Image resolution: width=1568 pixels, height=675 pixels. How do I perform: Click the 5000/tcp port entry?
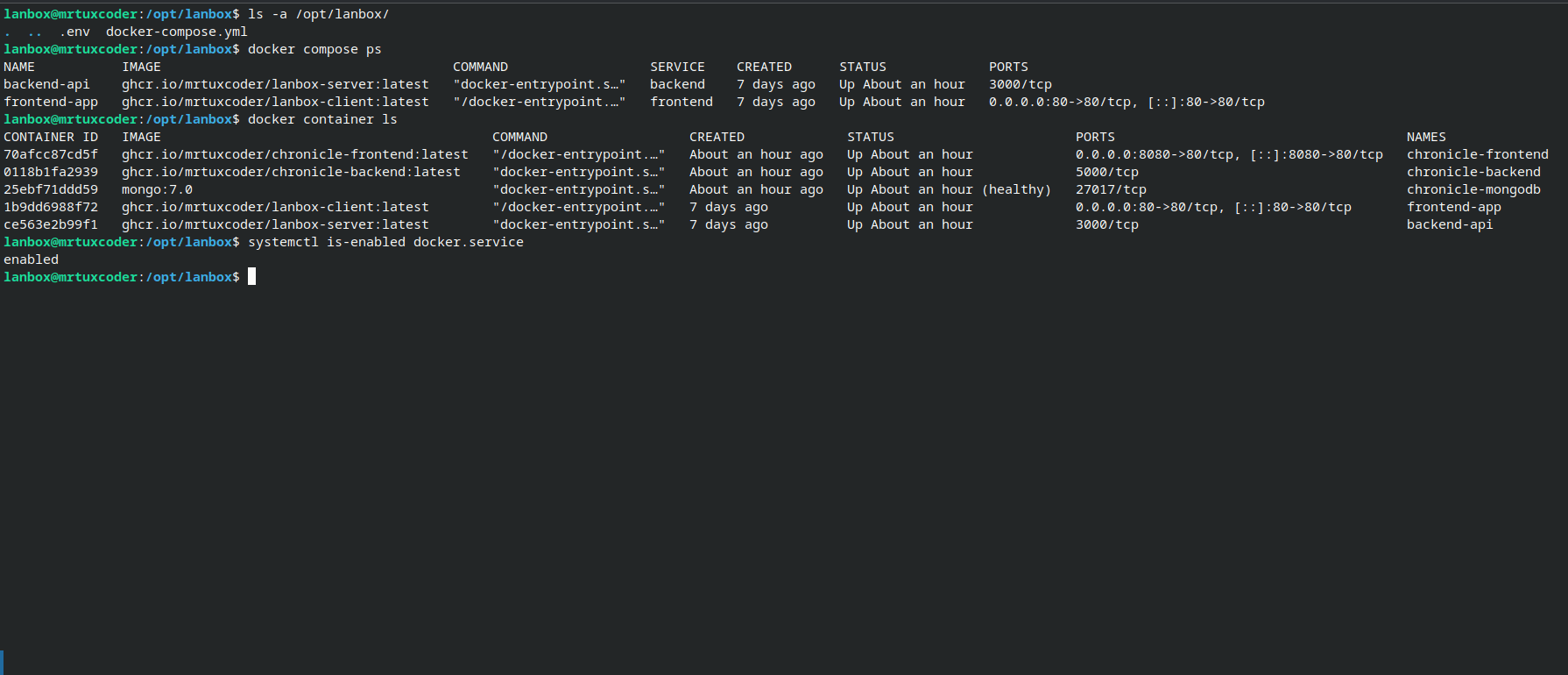click(x=1107, y=172)
